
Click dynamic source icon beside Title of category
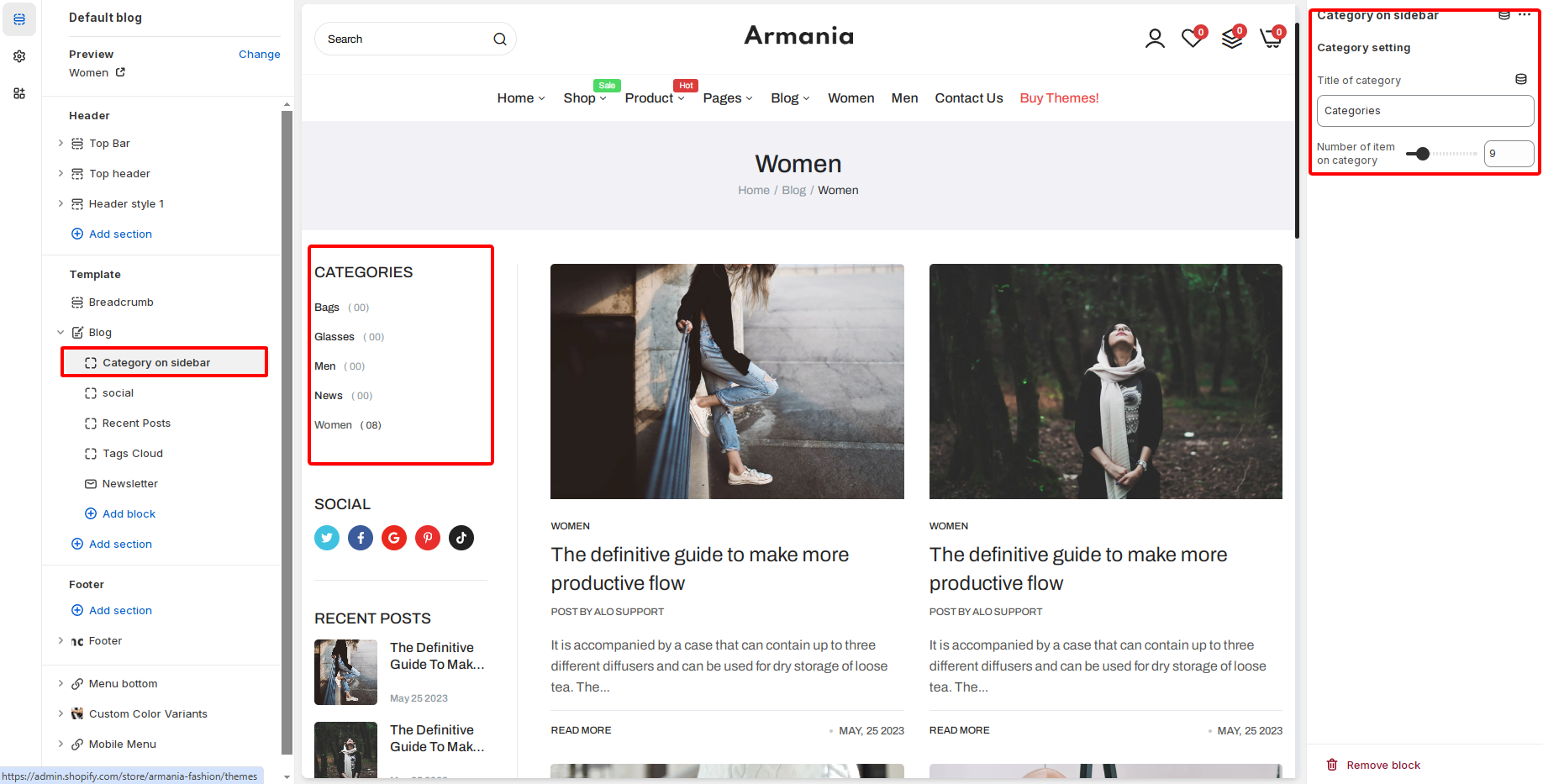pos(1521,79)
